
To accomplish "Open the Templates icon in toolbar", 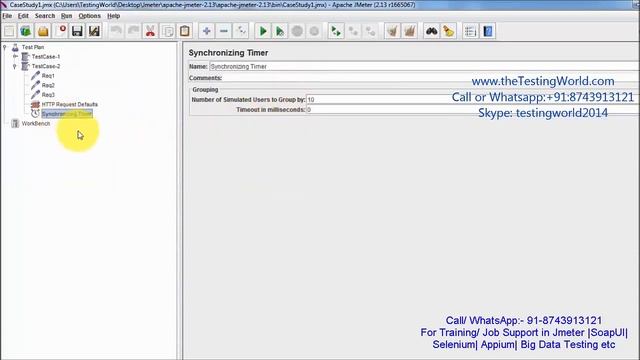I will click(26, 31).
